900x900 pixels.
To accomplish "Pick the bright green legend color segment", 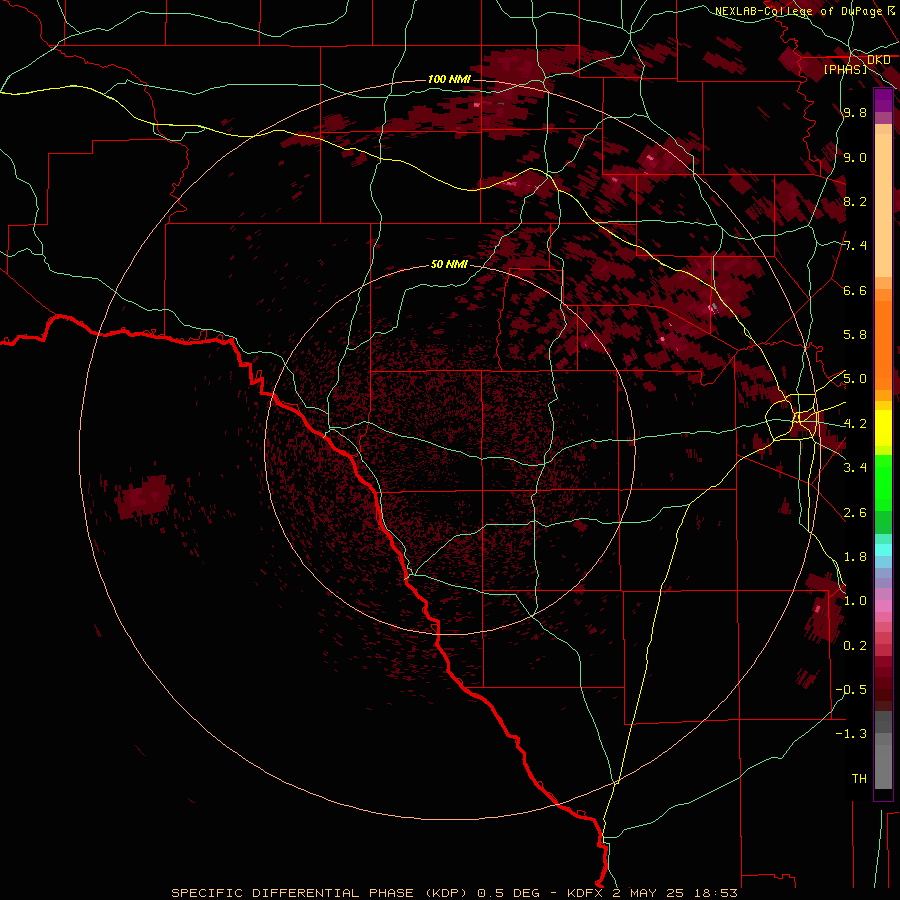I will tap(883, 482).
